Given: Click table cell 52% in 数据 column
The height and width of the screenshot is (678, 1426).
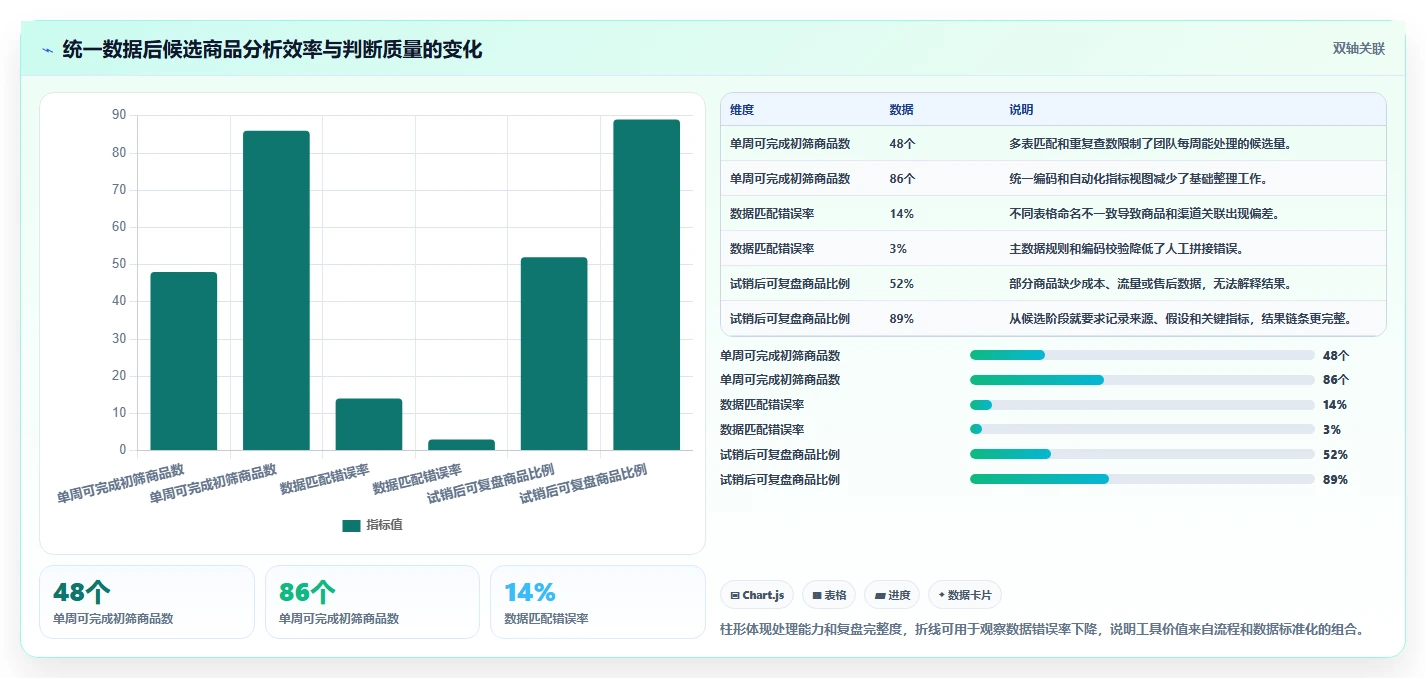Looking at the screenshot, I should pos(901,284).
